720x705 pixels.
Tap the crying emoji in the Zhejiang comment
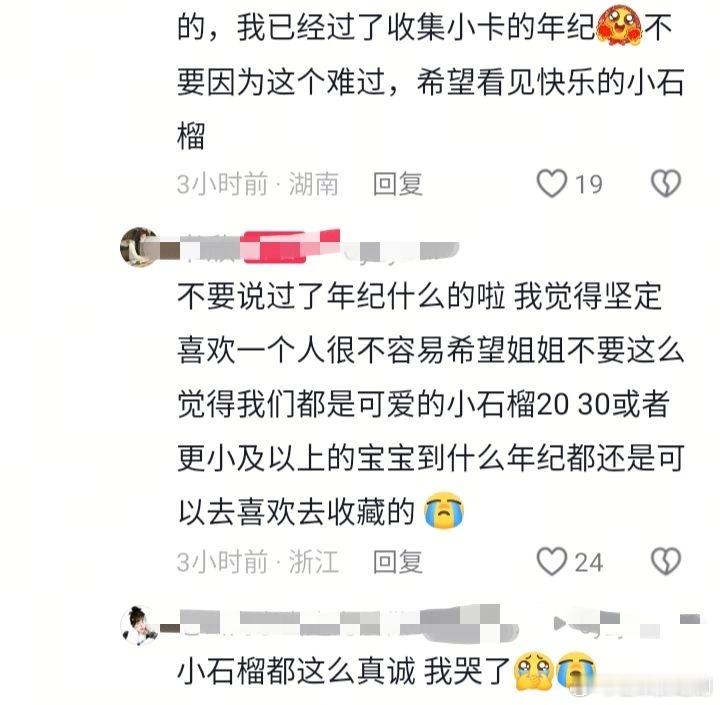coord(444,510)
